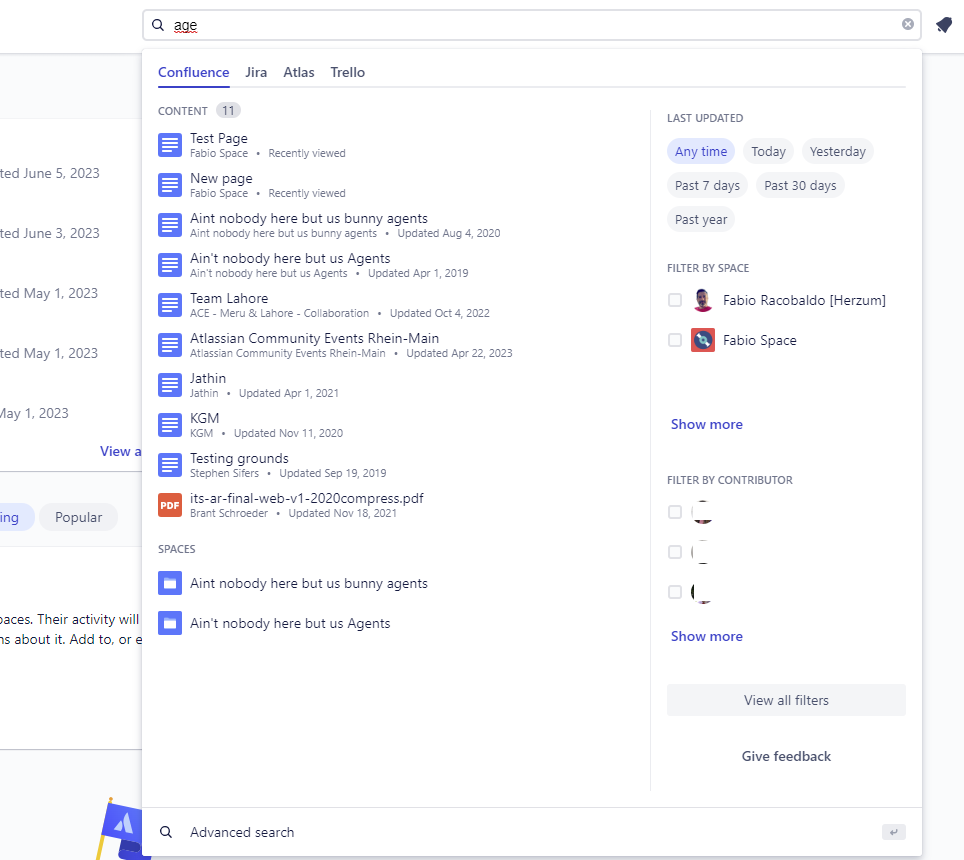Open notifications via the bell icon
The width and height of the screenshot is (964, 860).
click(944, 25)
